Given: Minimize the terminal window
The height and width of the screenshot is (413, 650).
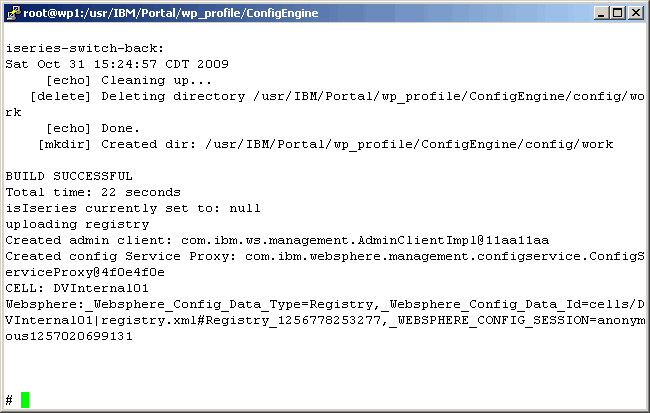Looking at the screenshot, I should pos(601,12).
